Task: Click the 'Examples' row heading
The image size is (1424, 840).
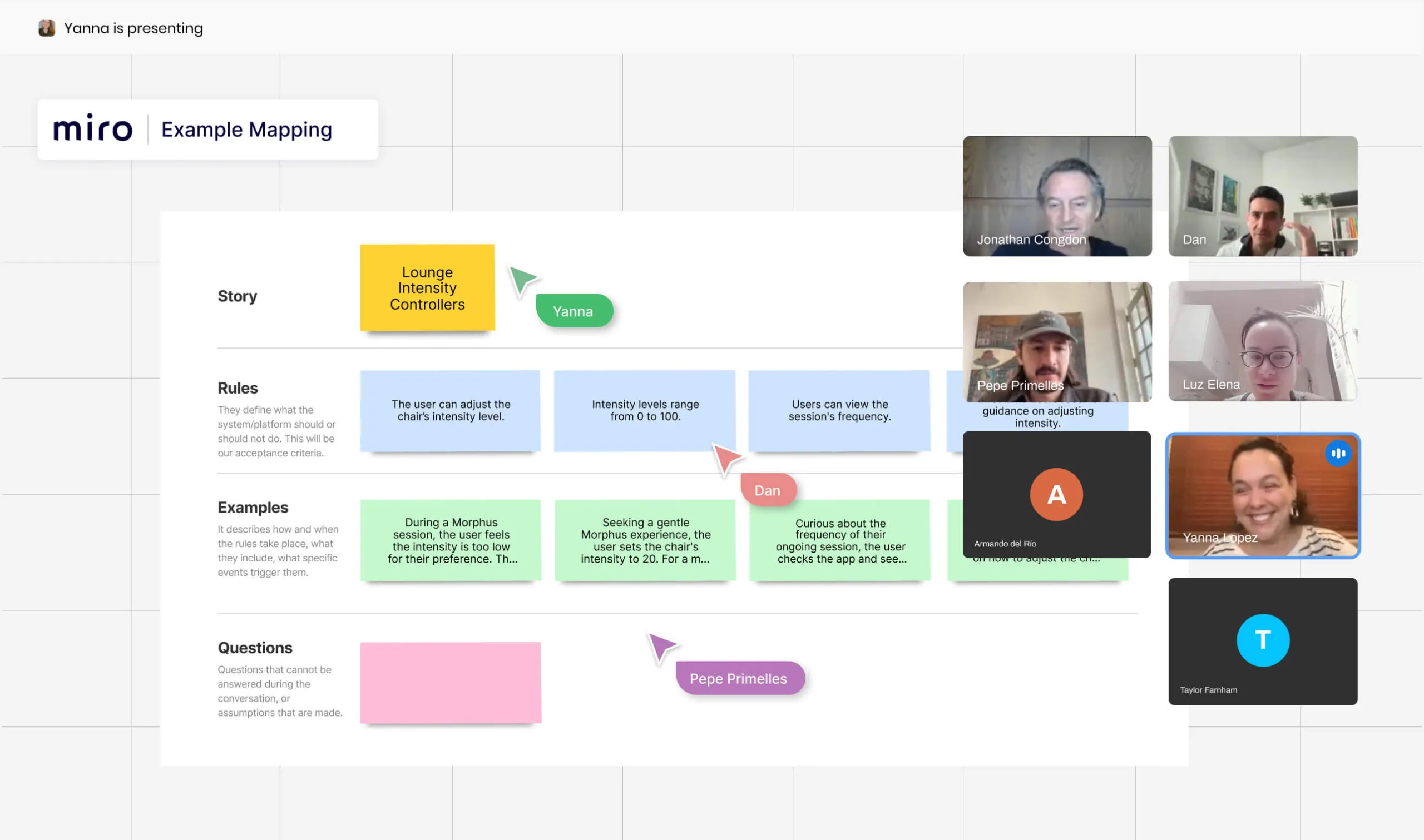Action: pyautogui.click(x=253, y=508)
